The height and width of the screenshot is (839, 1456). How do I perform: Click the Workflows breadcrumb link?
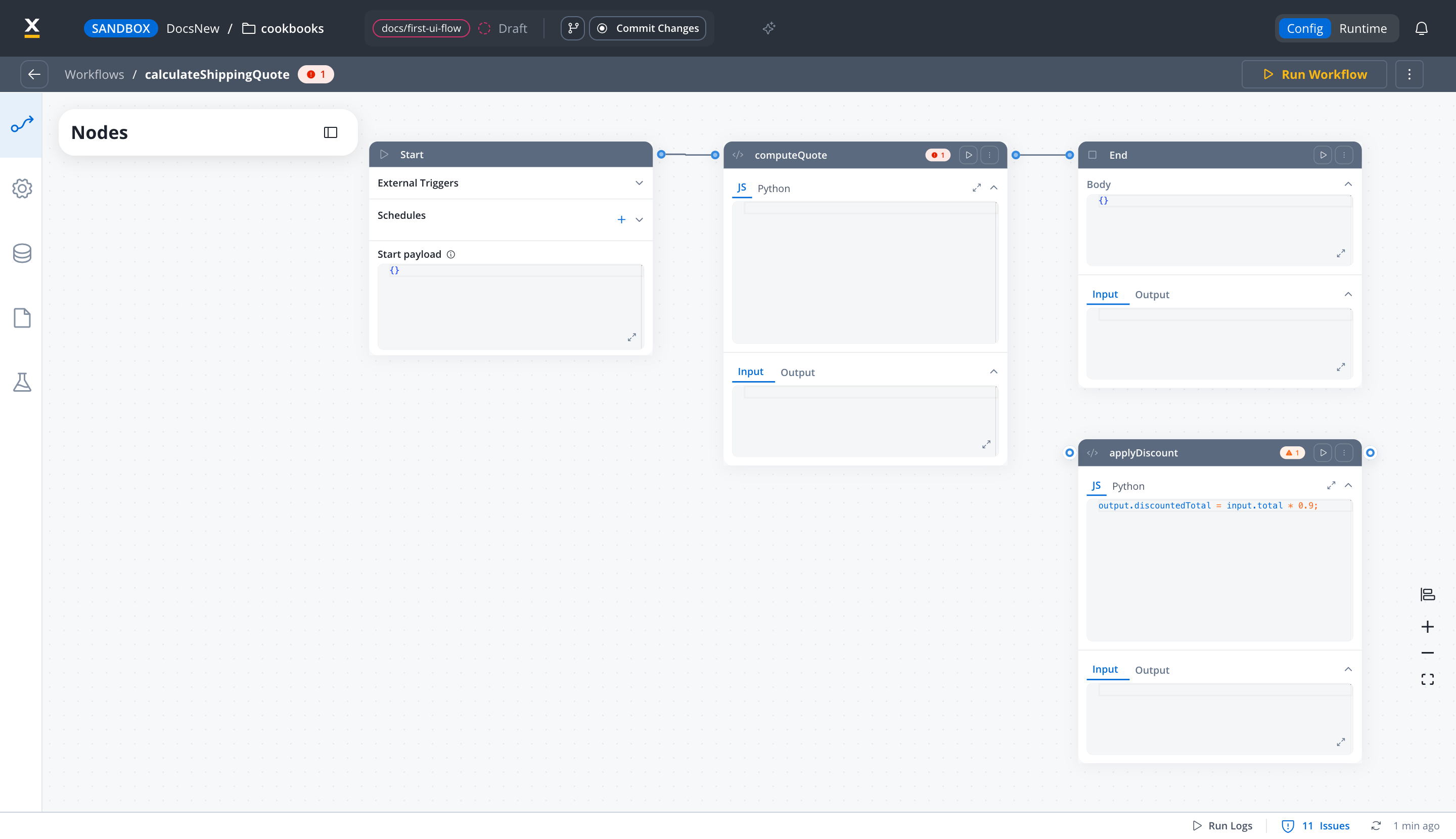94,74
